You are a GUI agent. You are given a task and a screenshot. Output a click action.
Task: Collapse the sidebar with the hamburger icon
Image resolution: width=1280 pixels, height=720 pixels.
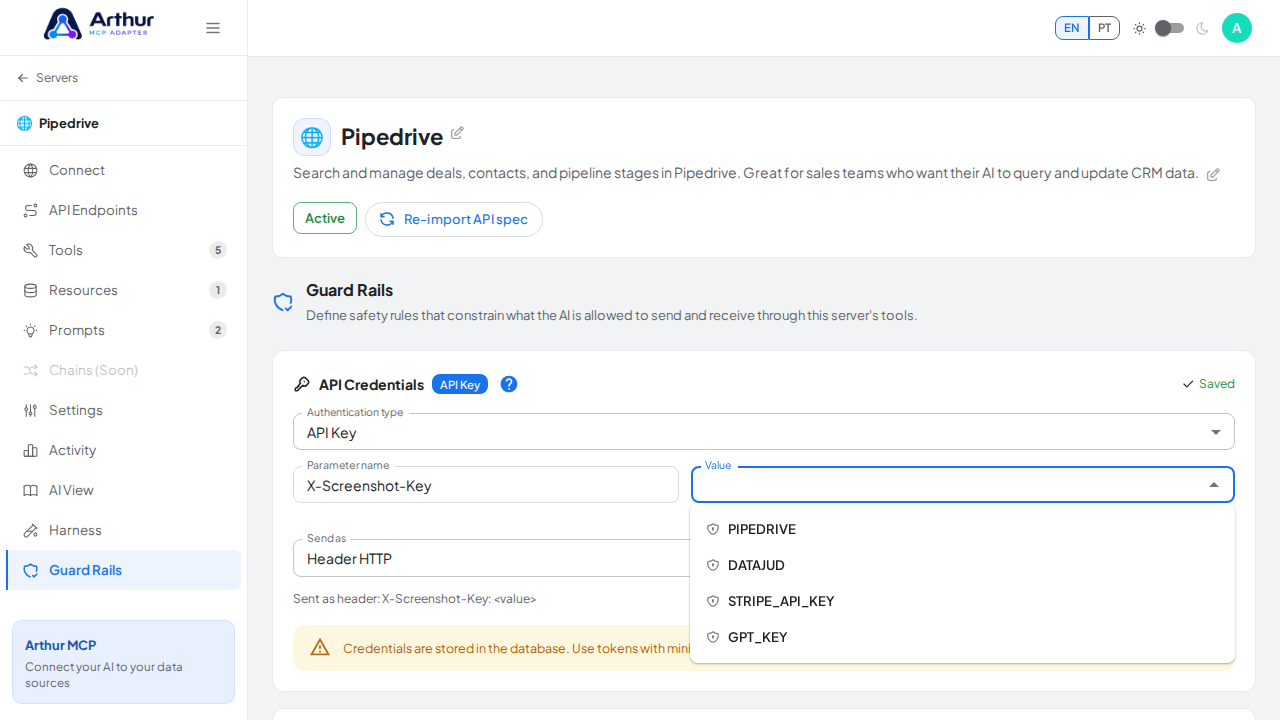[x=213, y=28]
